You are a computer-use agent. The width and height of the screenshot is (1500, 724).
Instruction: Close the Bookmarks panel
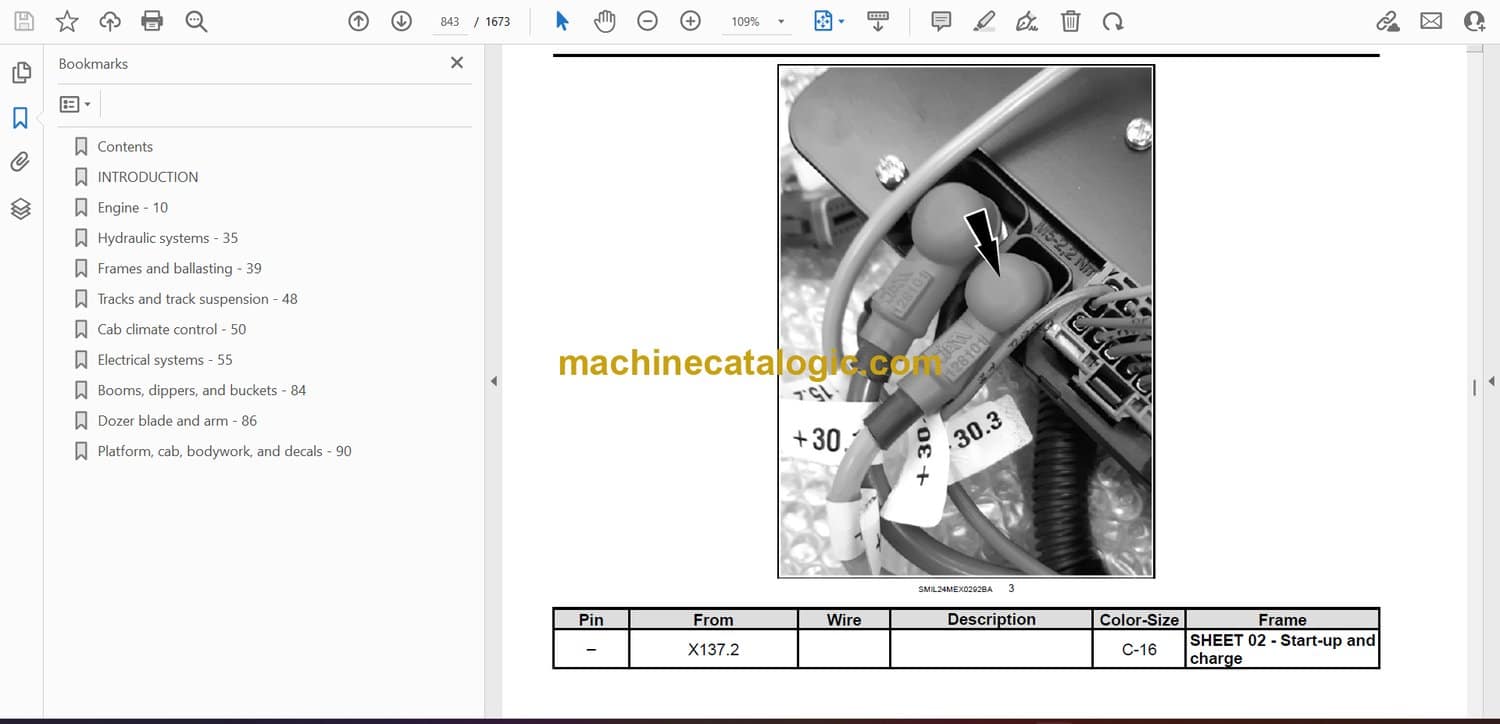457,63
